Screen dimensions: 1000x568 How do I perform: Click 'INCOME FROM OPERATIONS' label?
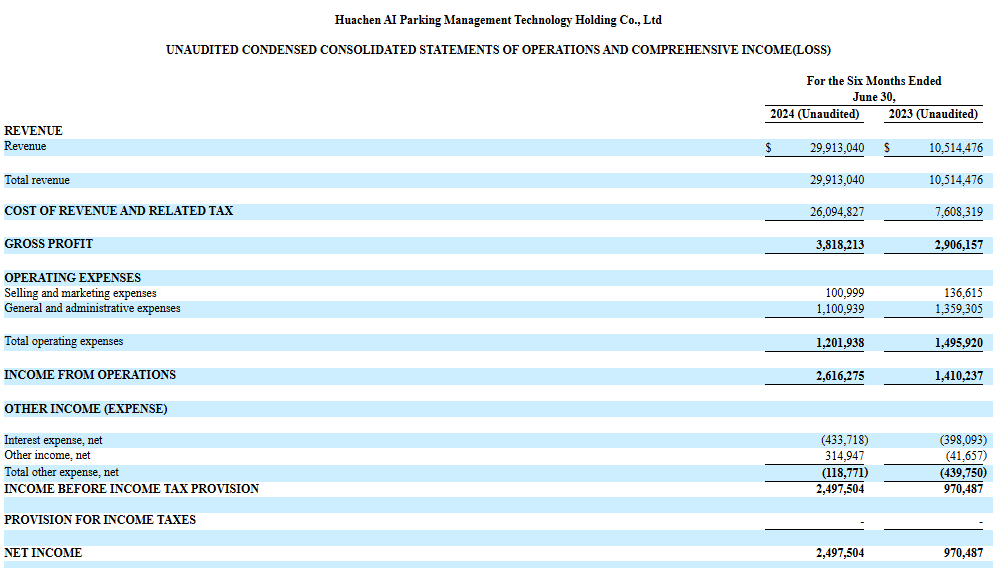90,375
